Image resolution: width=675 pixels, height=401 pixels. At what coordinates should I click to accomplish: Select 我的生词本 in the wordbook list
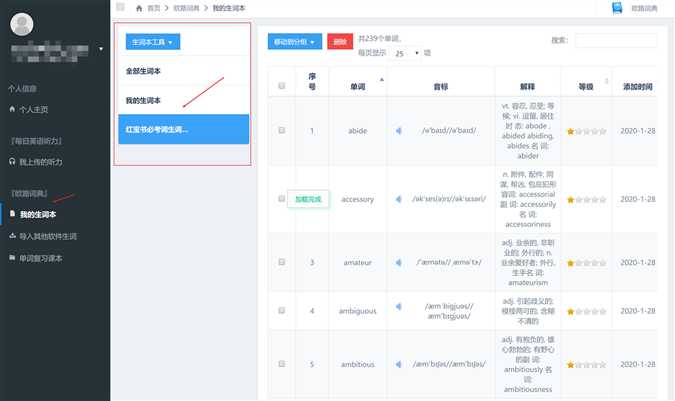tap(143, 101)
